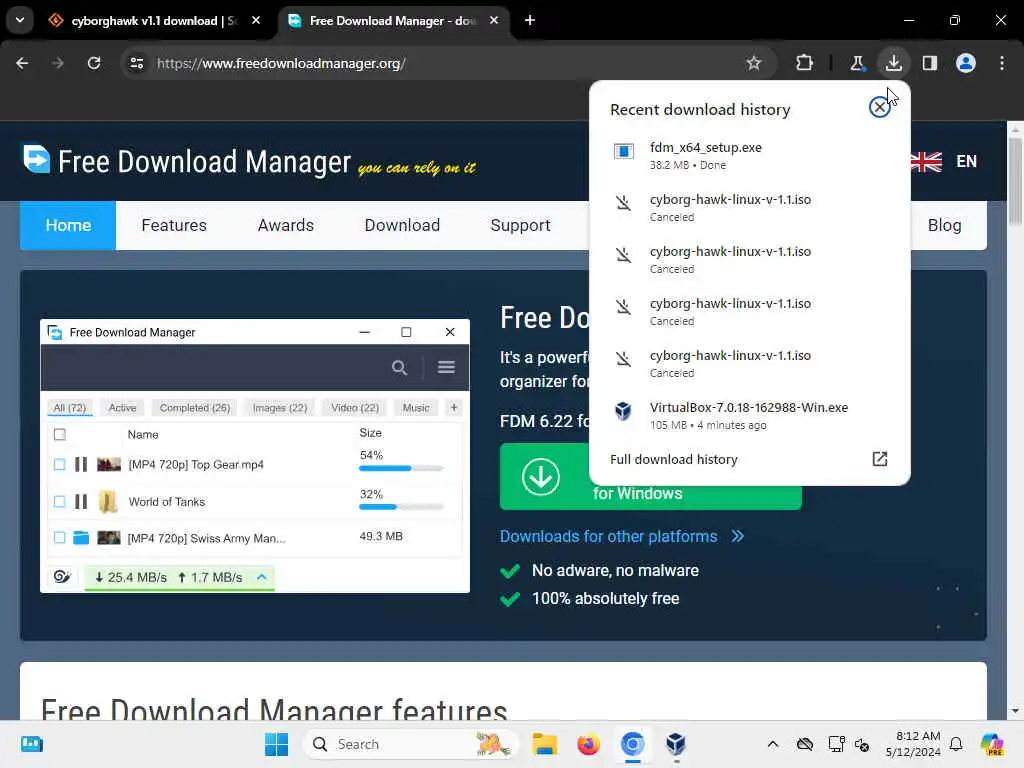The height and width of the screenshot is (768, 1024).
Task: Select the All (72) filter tab
Action: pos(69,408)
